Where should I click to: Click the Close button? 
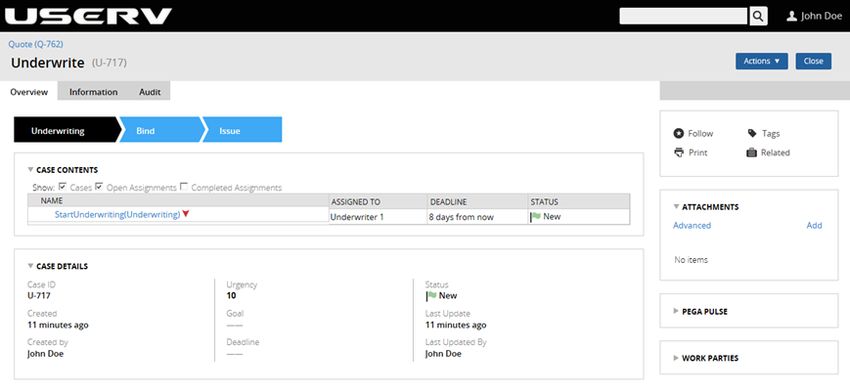pyautogui.click(x=813, y=61)
